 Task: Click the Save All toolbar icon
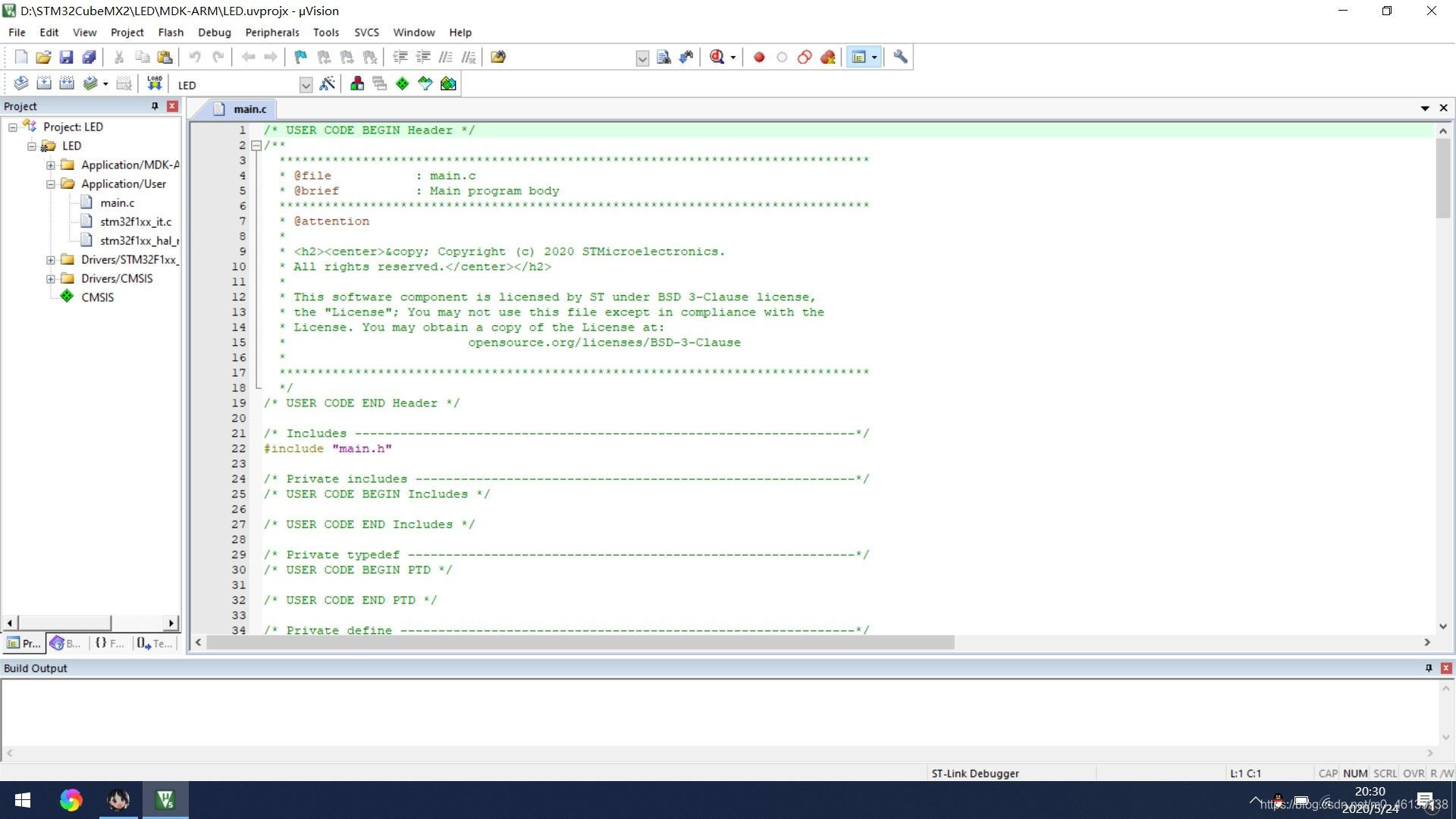[89, 57]
